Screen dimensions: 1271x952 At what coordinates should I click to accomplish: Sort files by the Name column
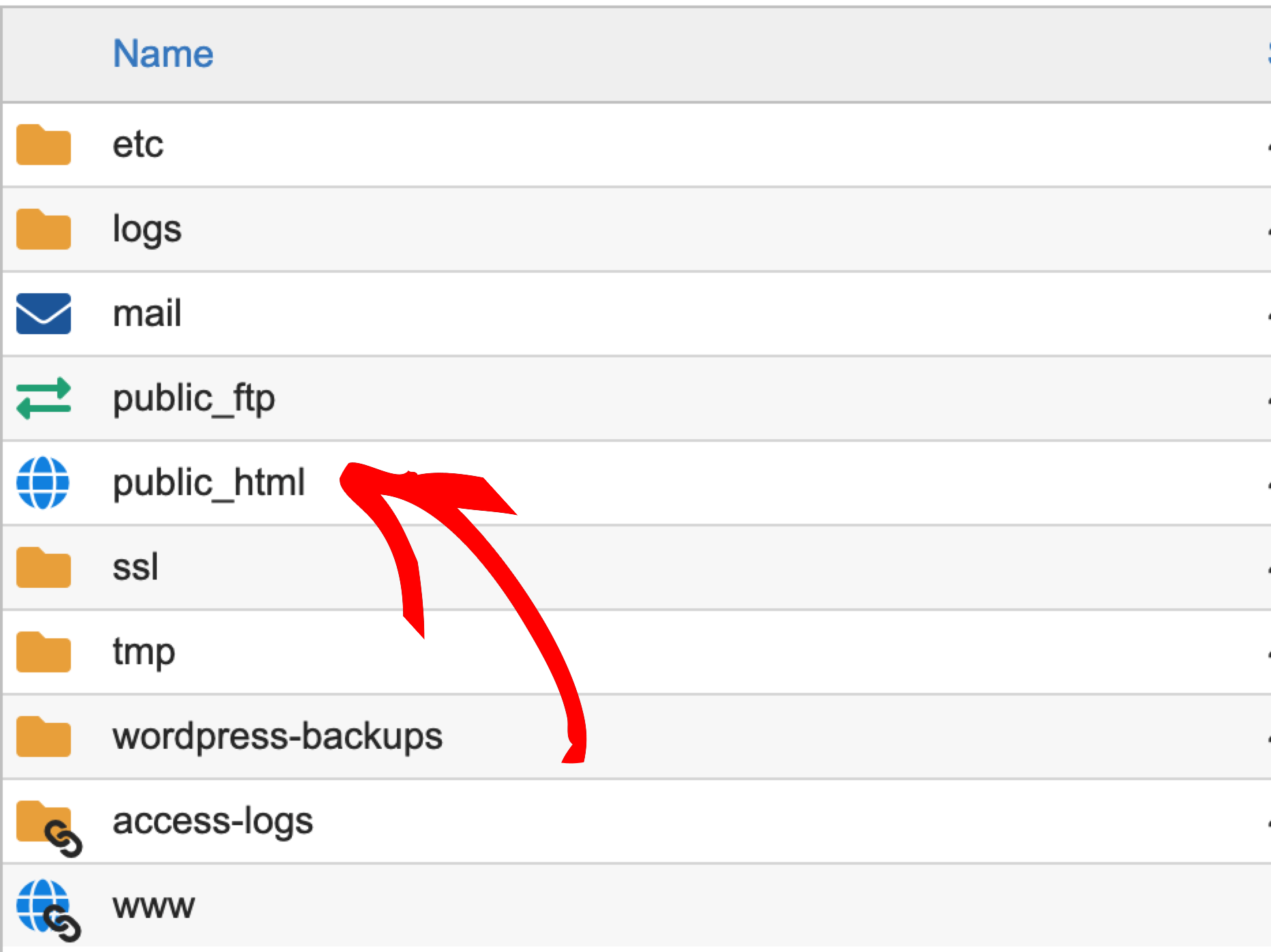point(163,54)
